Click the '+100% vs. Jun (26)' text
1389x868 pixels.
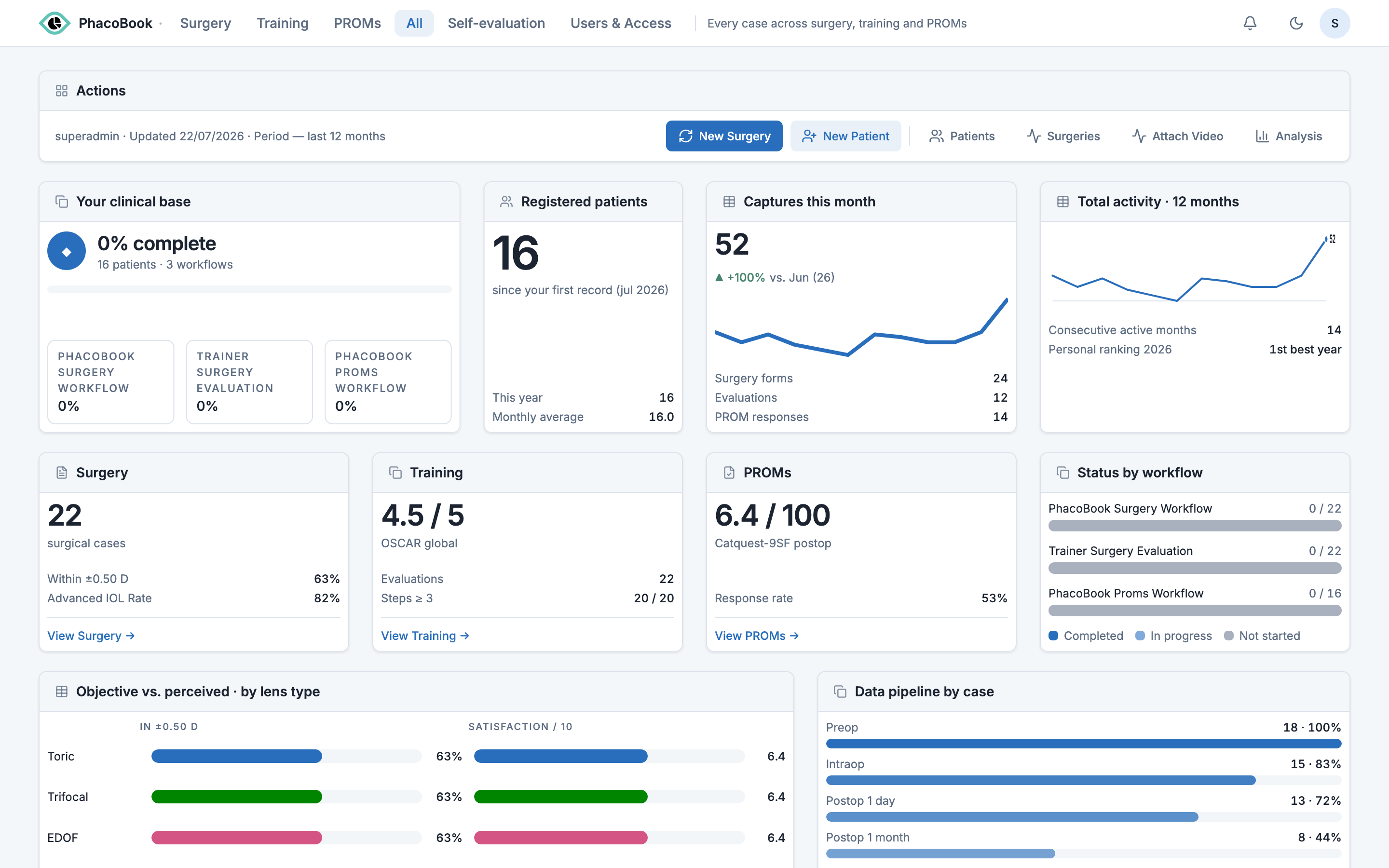tap(774, 277)
